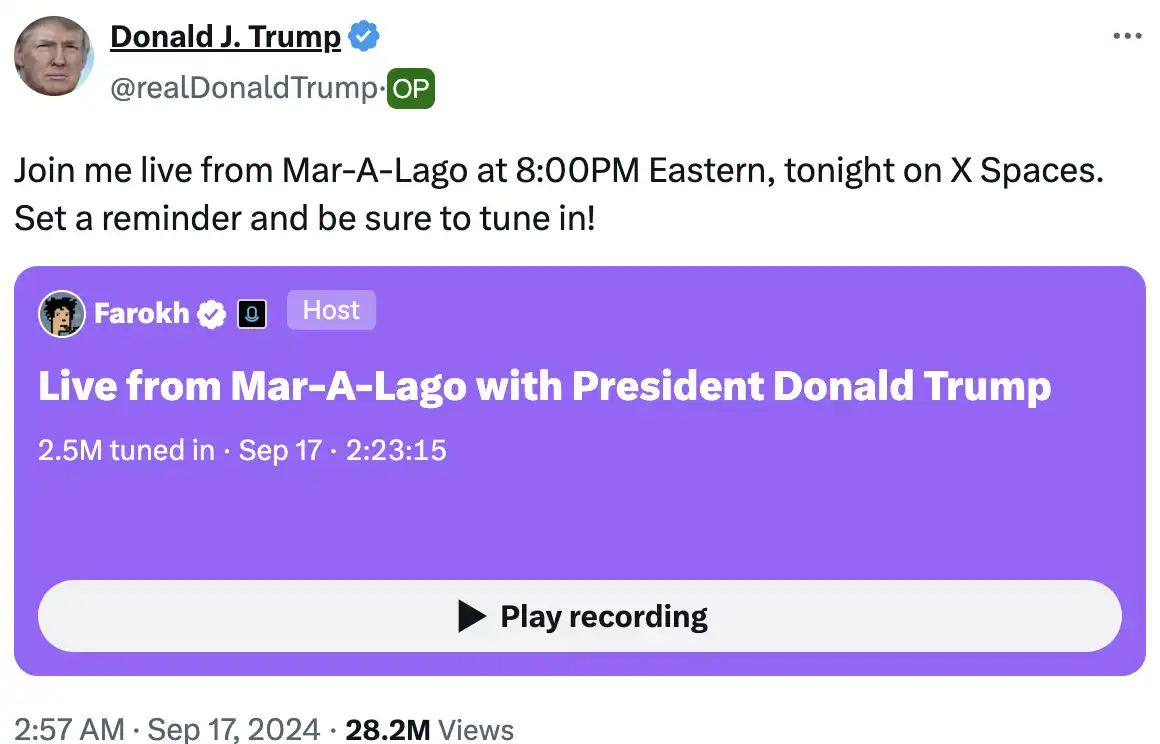The width and height of the screenshot is (1160, 744).
Task: Open the Donald J. Trump name link
Action: (x=225, y=37)
